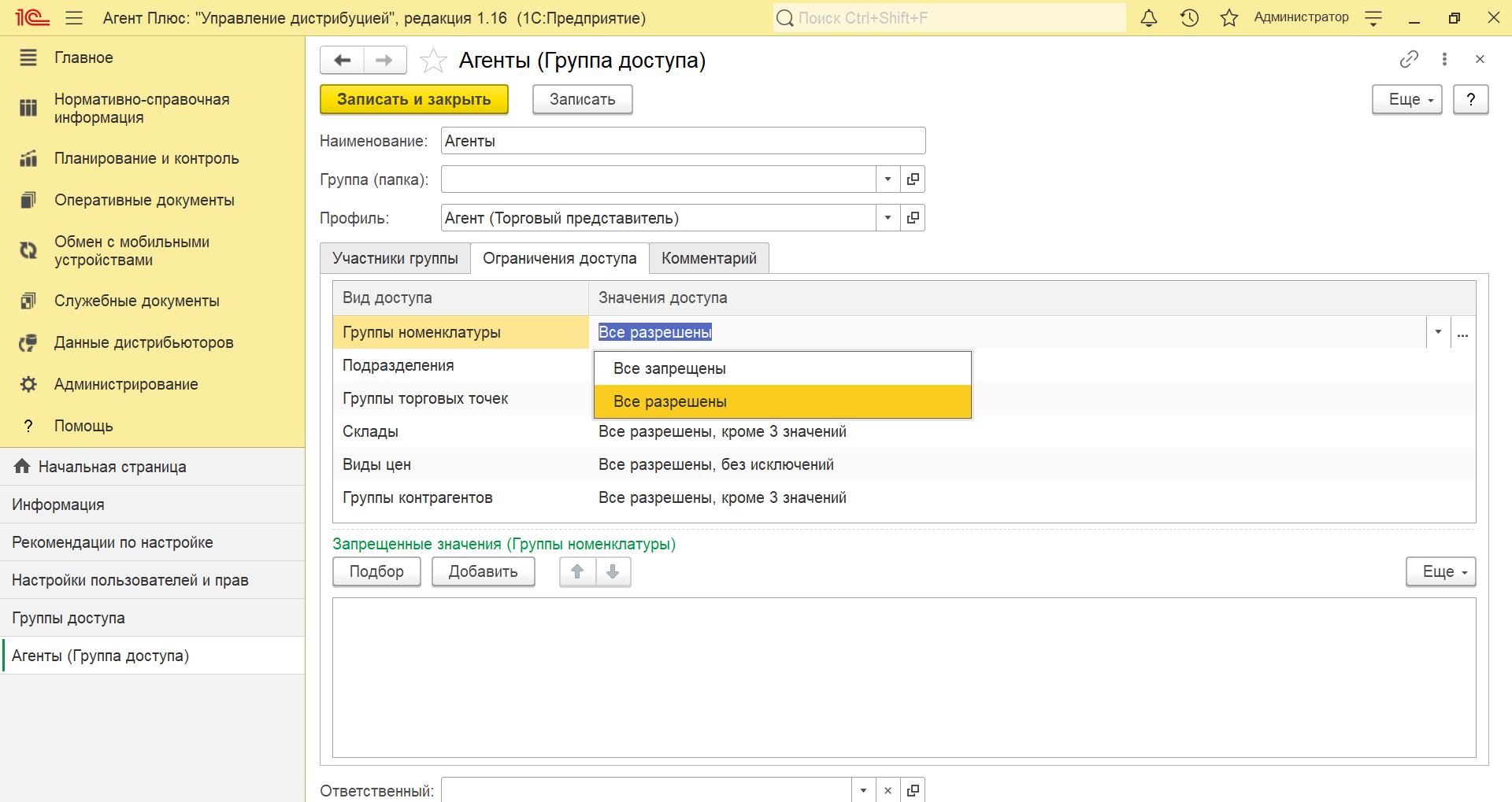This screenshot has width=1512, height=802.
Task: Open Данные дистрибьюторов section
Action: 152,342
